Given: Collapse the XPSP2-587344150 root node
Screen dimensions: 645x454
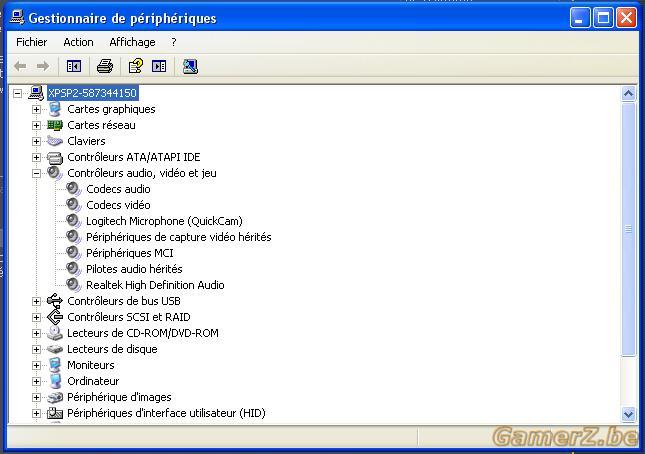Looking at the screenshot, I should pyautogui.click(x=17, y=93).
